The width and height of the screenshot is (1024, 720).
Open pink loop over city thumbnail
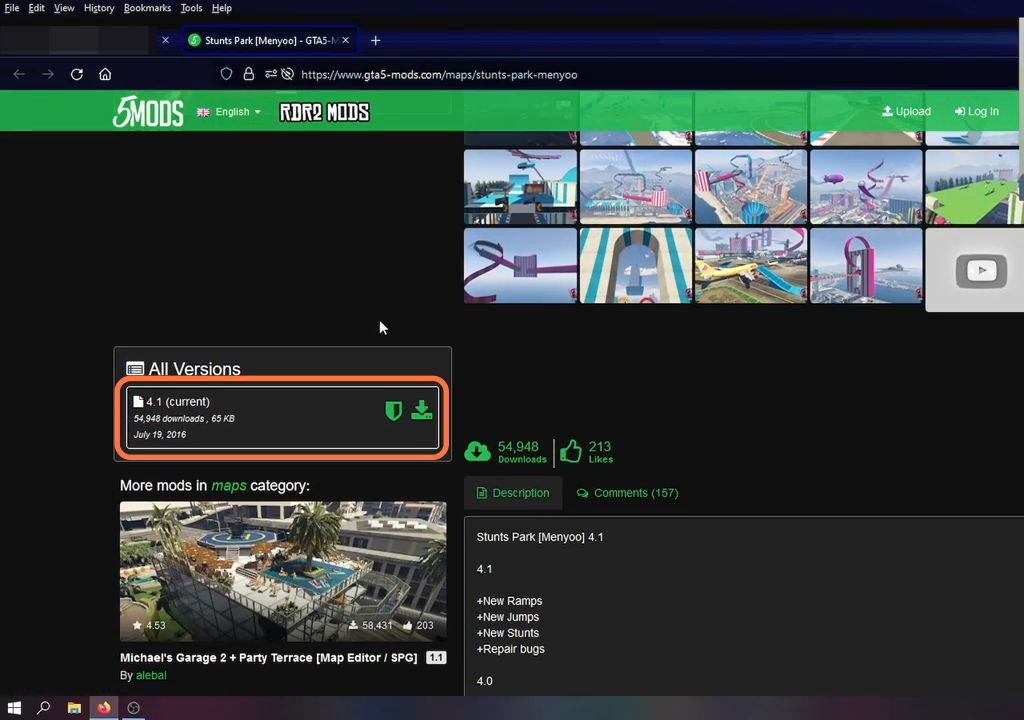pyautogui.click(x=866, y=265)
